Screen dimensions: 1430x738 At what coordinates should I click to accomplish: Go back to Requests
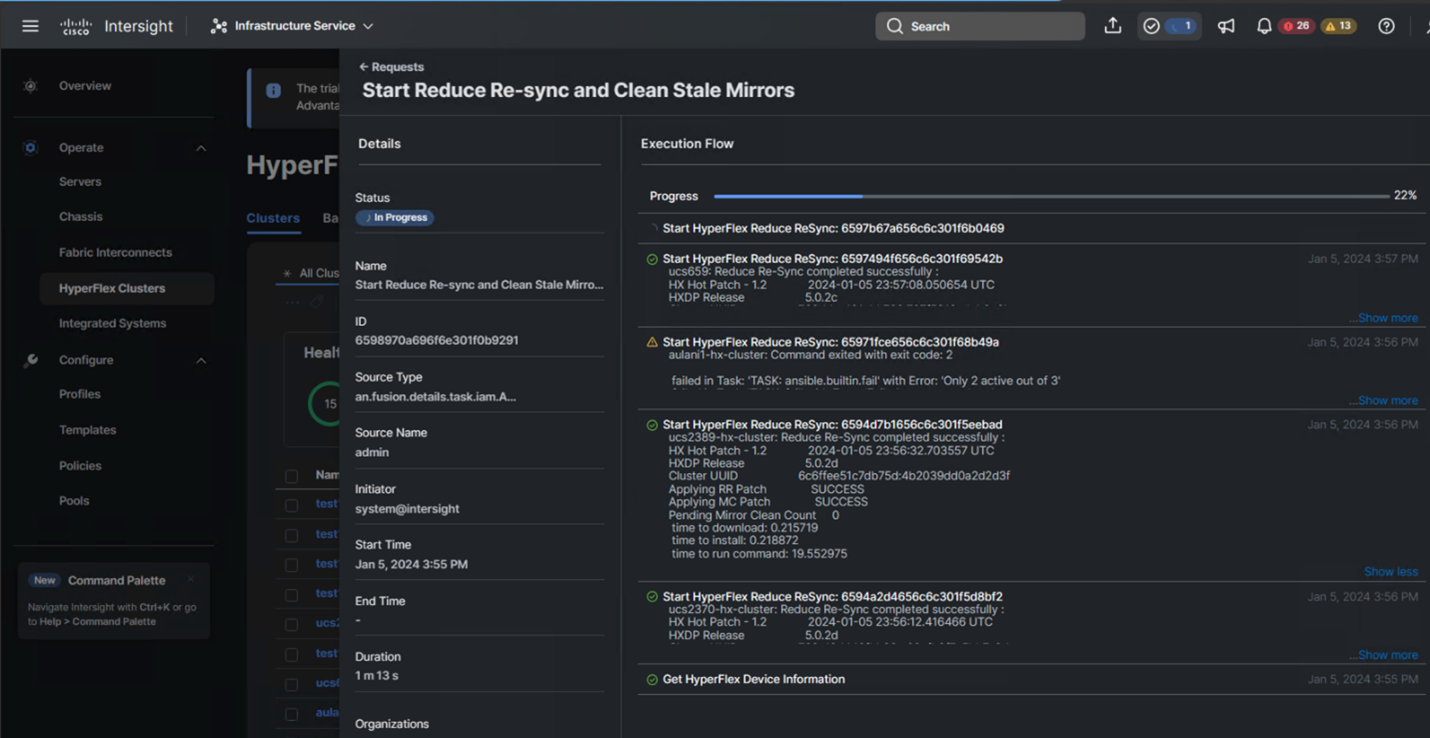point(391,67)
